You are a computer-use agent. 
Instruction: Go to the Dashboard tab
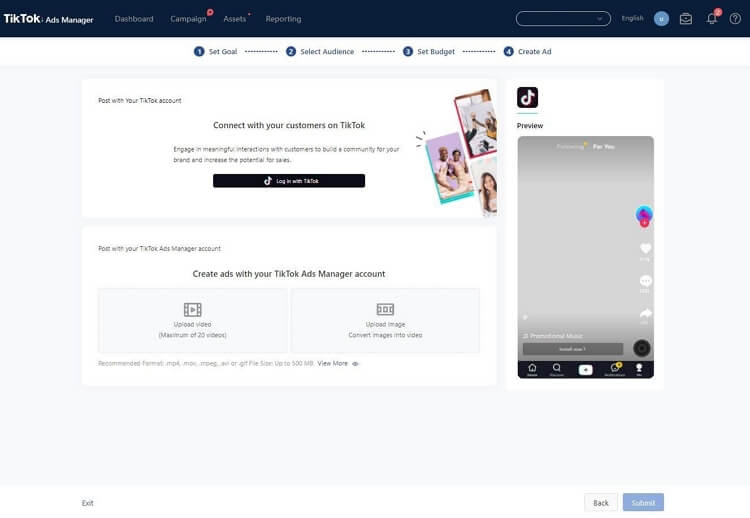pos(134,18)
